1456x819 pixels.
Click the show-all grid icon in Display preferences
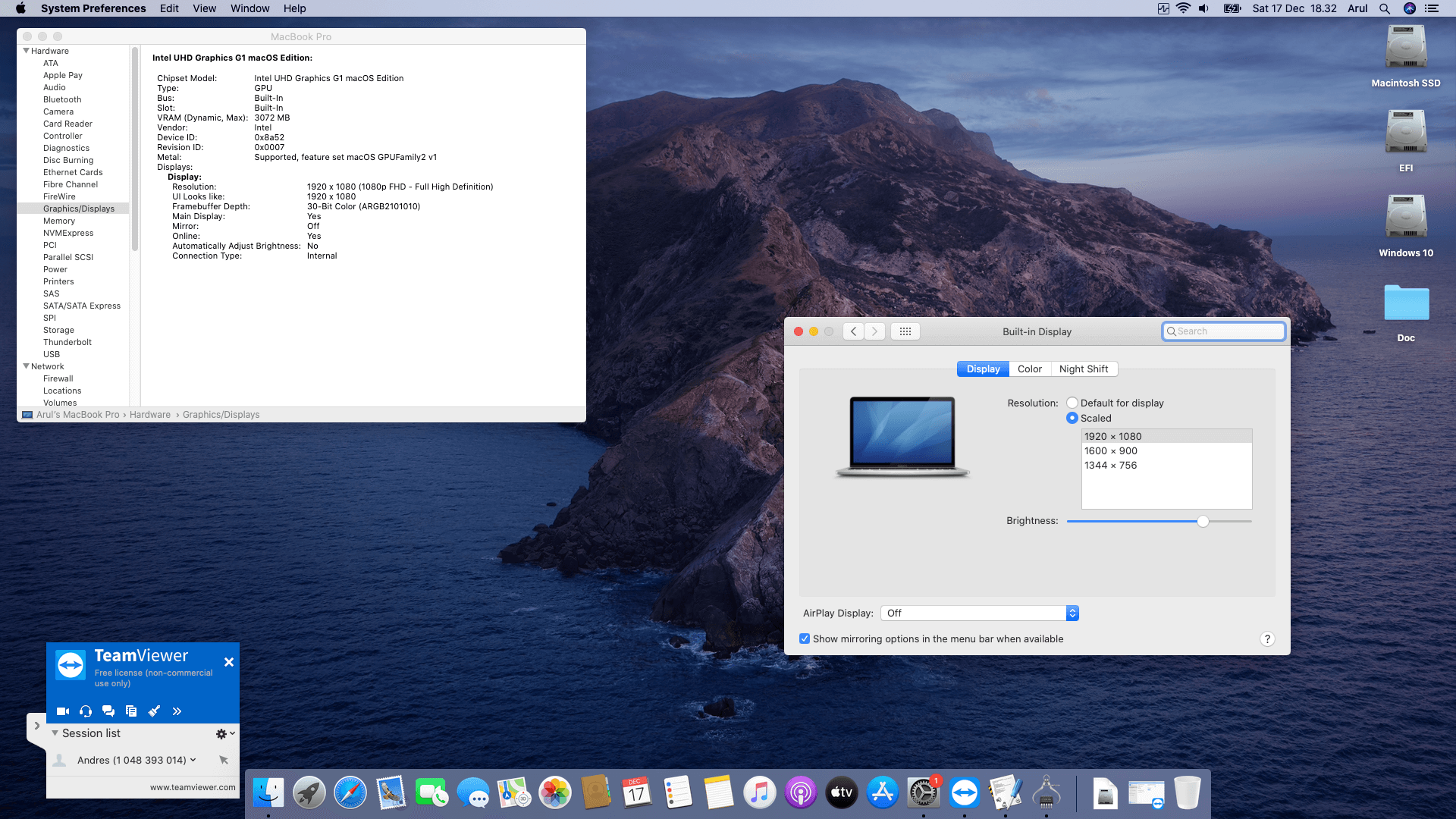pos(905,331)
